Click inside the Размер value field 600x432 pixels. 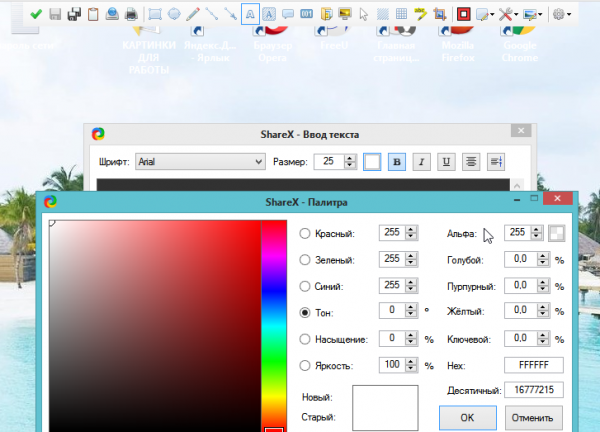(329, 161)
